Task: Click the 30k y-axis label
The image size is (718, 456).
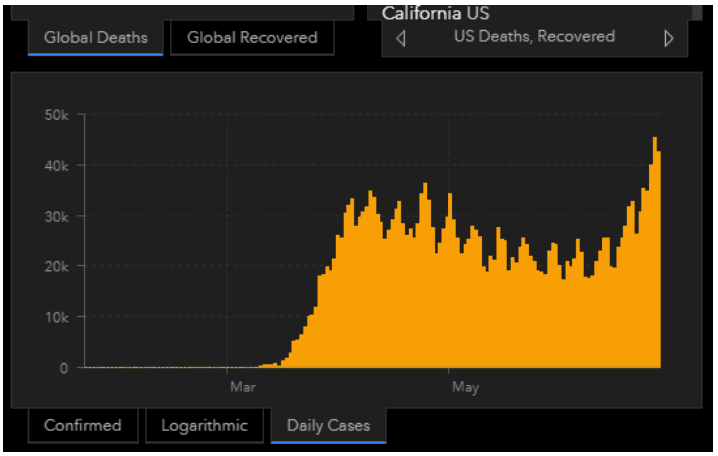Action: tap(56, 216)
